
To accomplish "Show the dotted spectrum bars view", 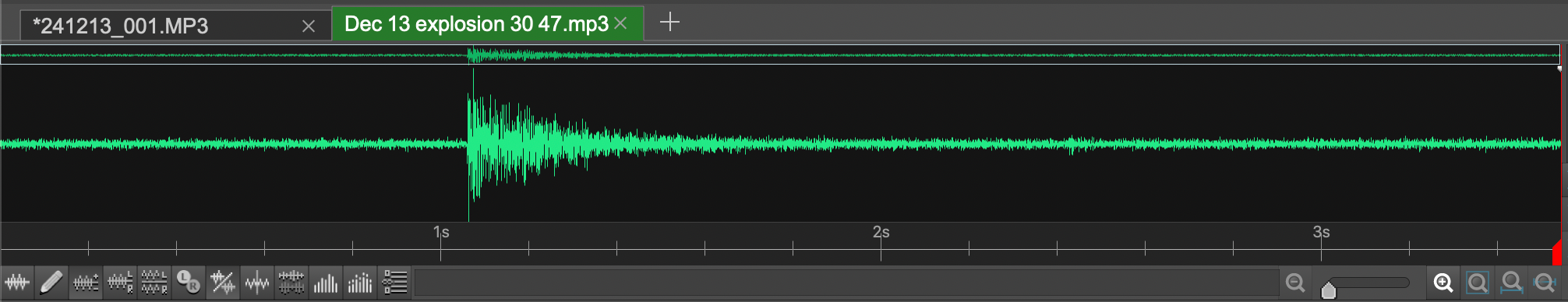I will point(359,283).
